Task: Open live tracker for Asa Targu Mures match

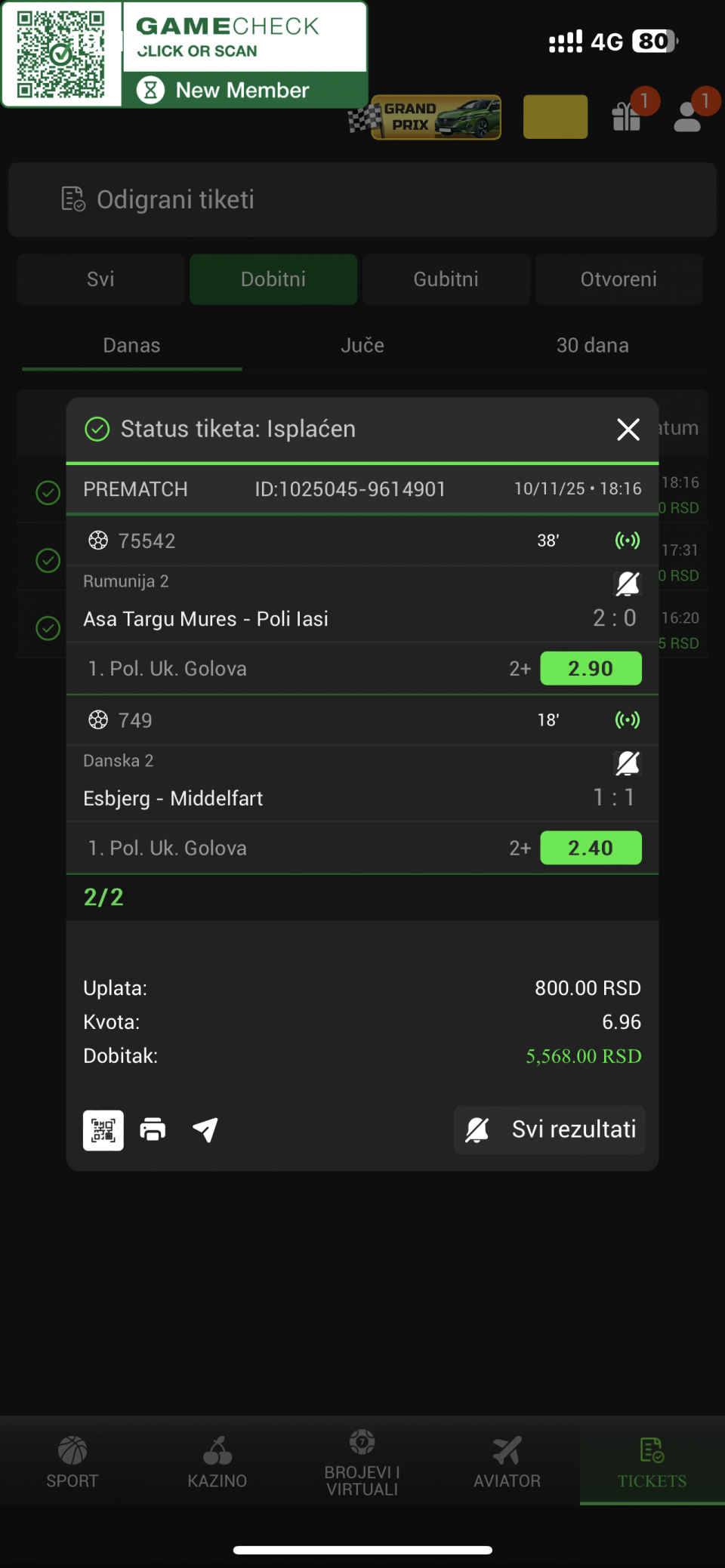Action: 628,541
